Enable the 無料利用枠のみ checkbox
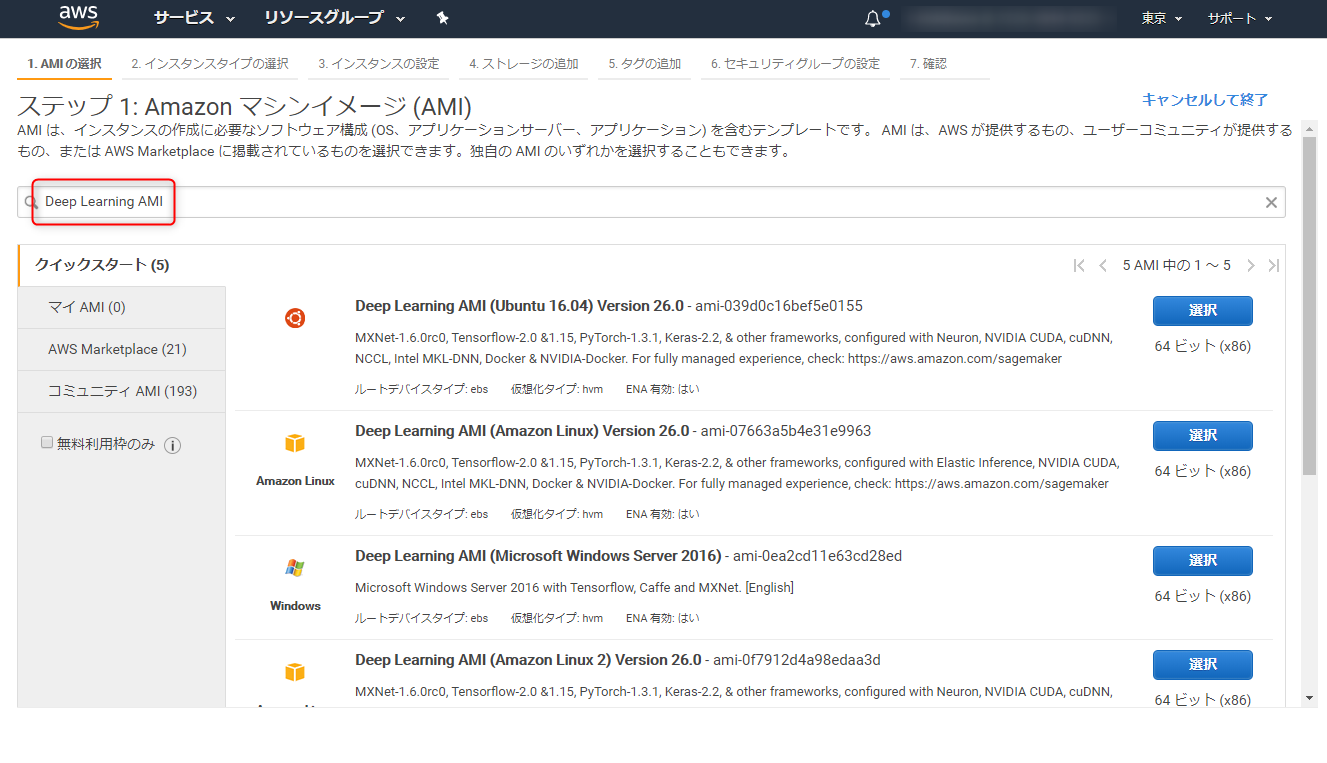 click(47, 442)
